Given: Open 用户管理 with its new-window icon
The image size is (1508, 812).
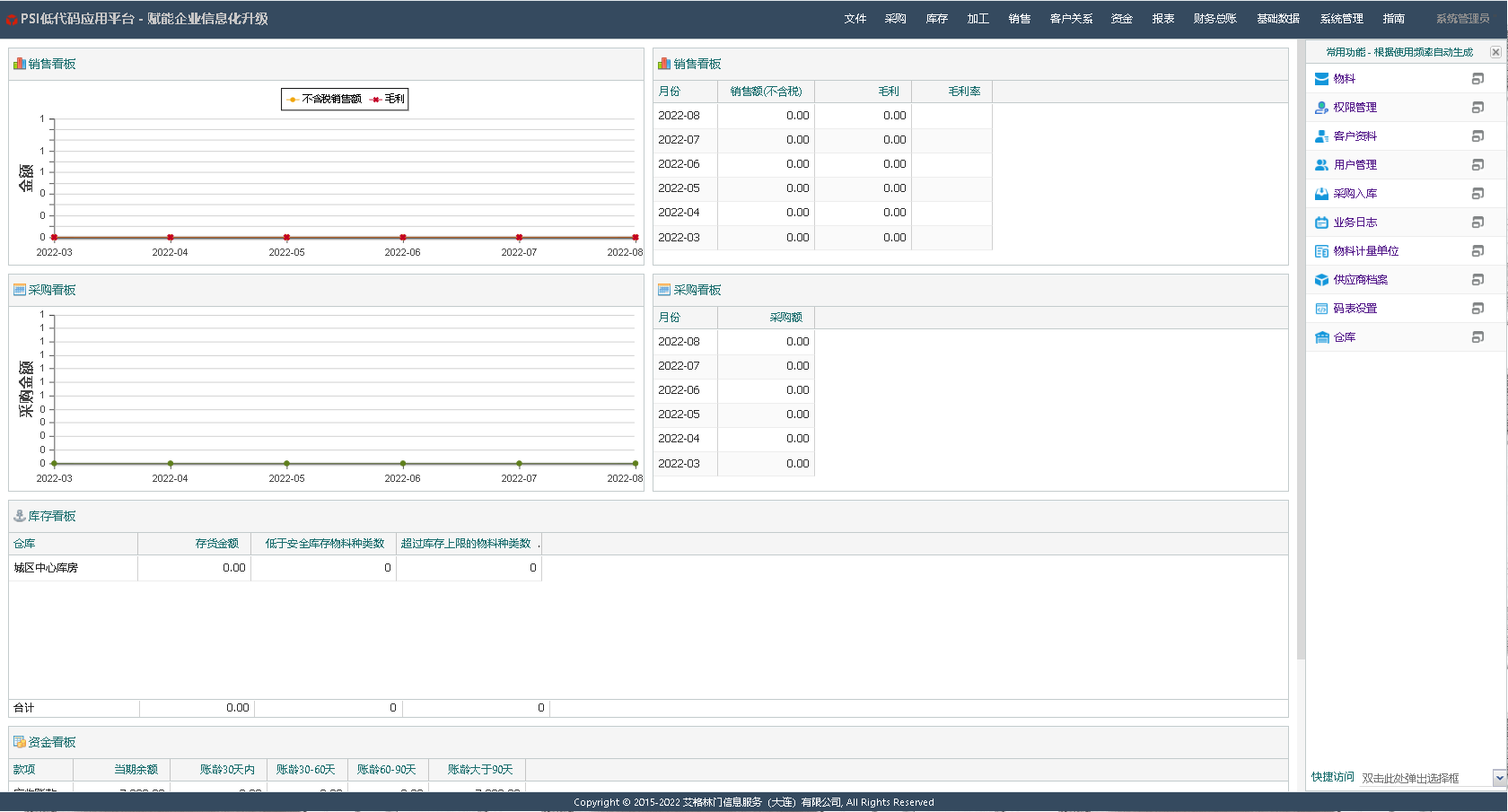Looking at the screenshot, I should pyautogui.click(x=1477, y=165).
